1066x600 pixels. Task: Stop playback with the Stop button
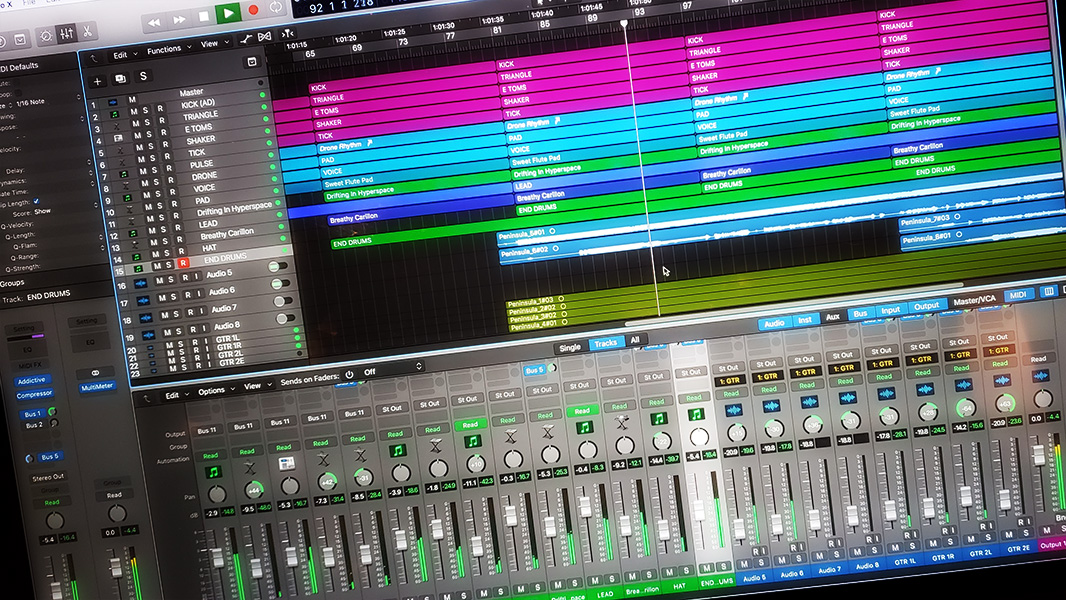[203, 16]
